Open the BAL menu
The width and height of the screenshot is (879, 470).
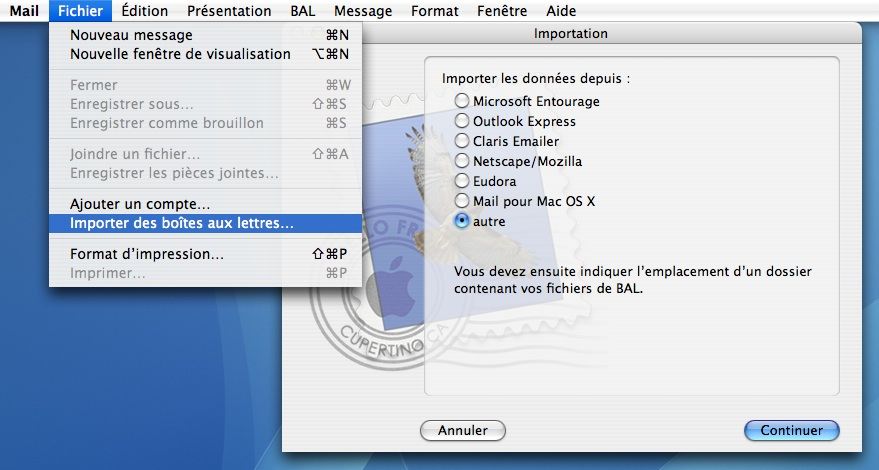(303, 11)
